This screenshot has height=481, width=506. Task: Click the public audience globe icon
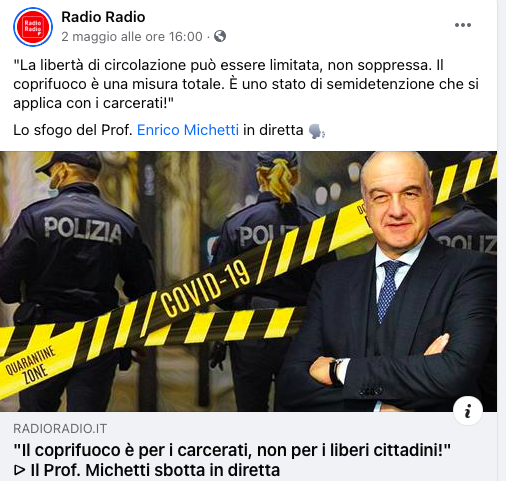220,36
